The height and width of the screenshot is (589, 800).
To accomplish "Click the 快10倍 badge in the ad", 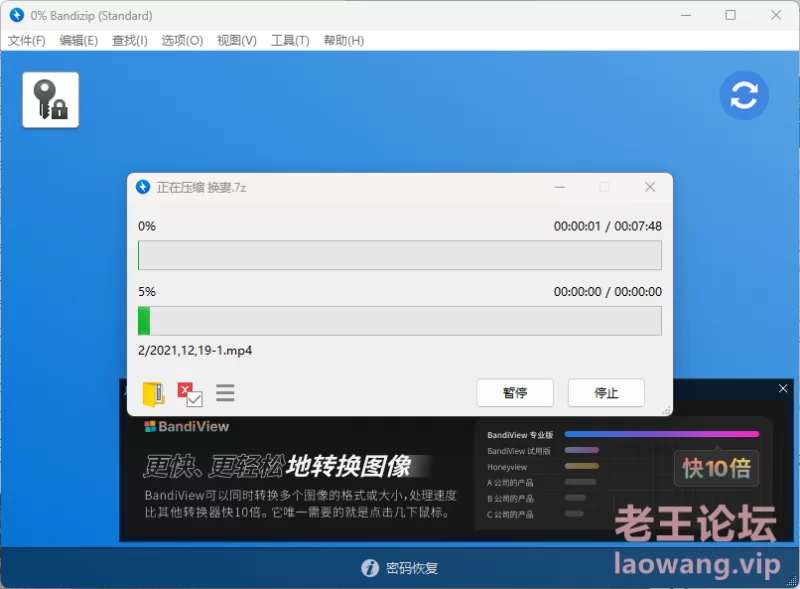I will 716,468.
